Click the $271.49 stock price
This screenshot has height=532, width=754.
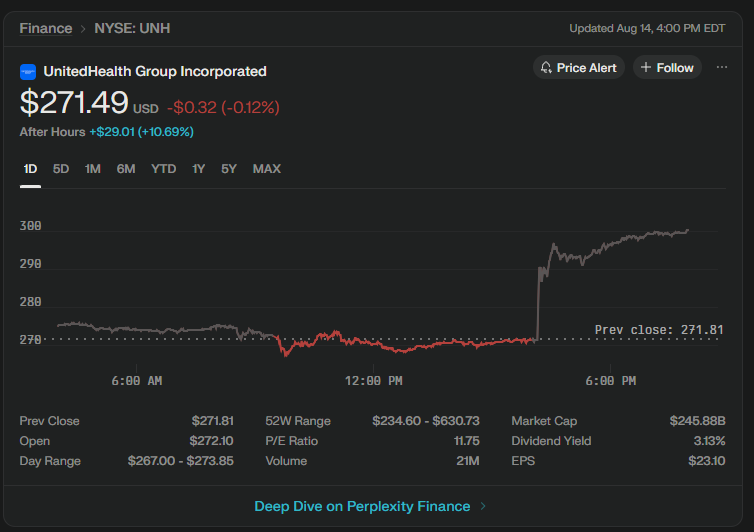[74, 102]
